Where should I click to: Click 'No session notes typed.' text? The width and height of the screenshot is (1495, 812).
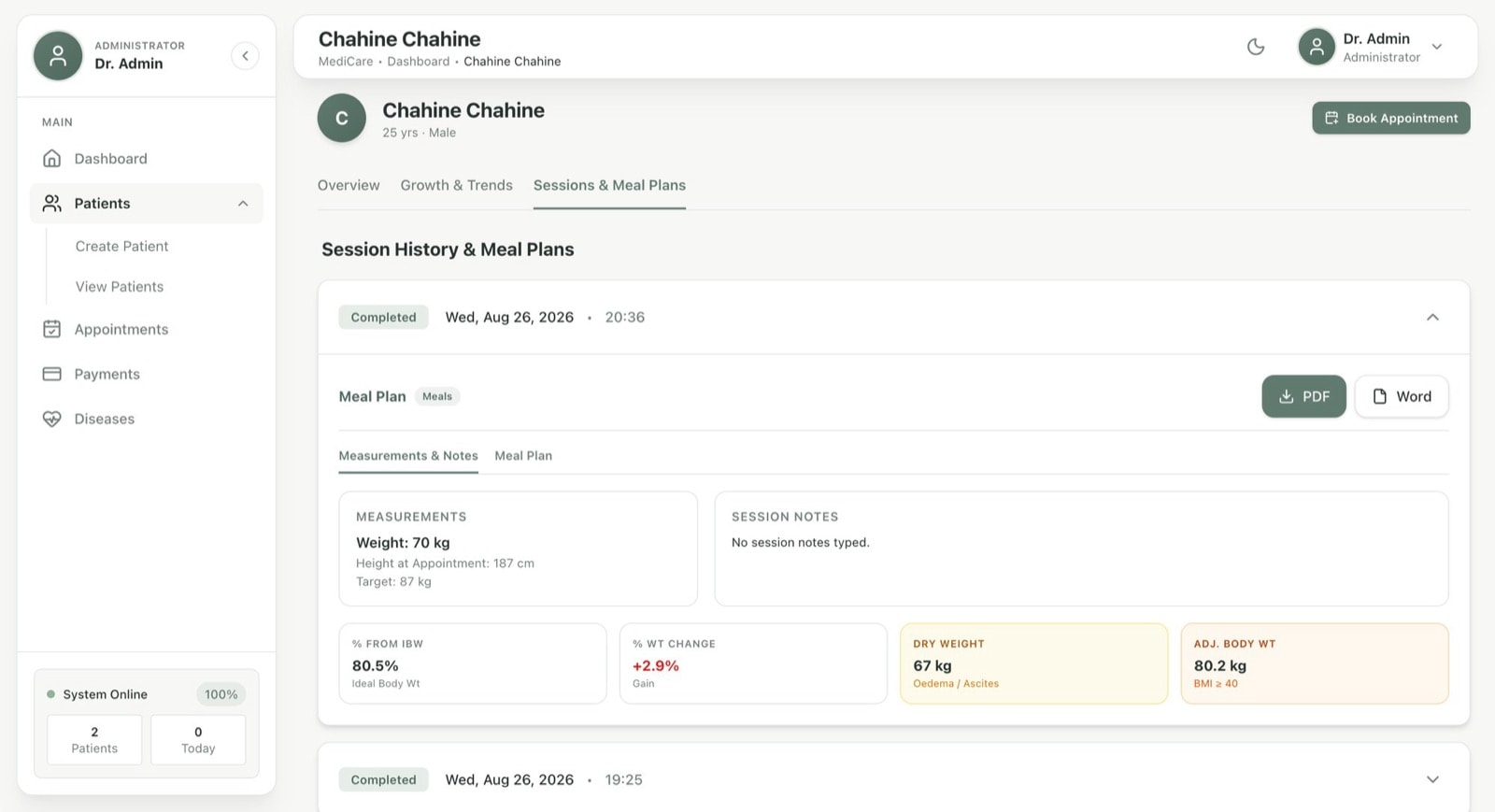click(800, 543)
